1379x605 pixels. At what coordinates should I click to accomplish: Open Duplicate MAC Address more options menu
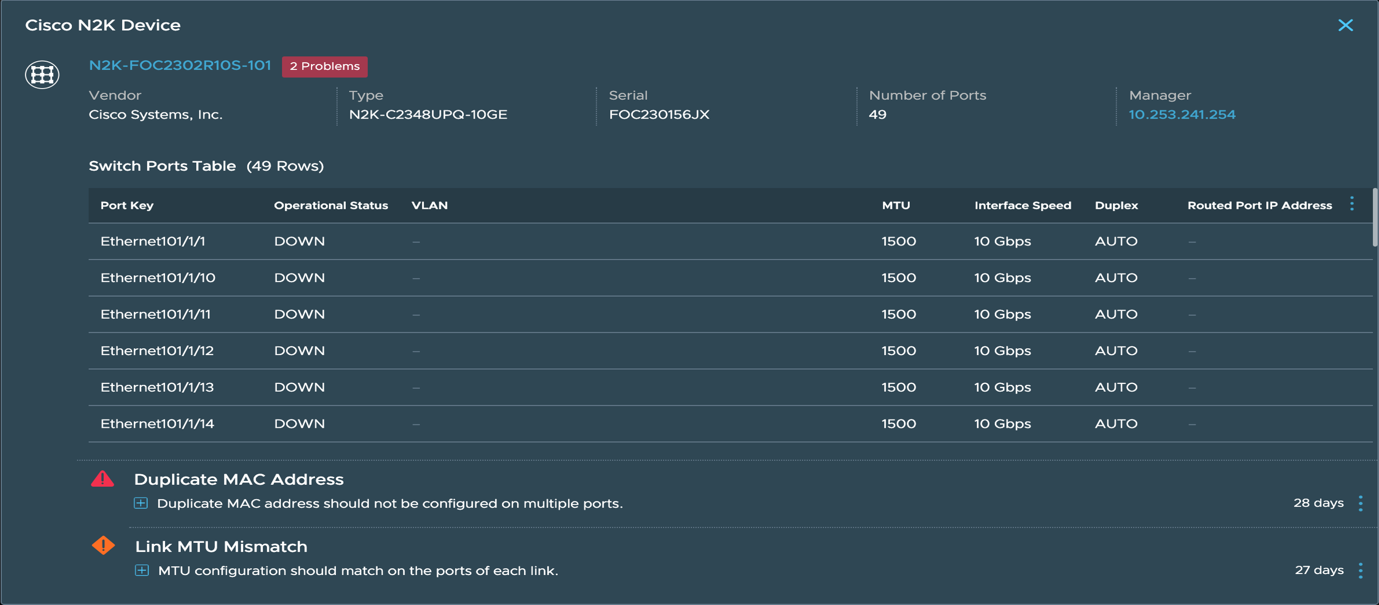click(1360, 503)
